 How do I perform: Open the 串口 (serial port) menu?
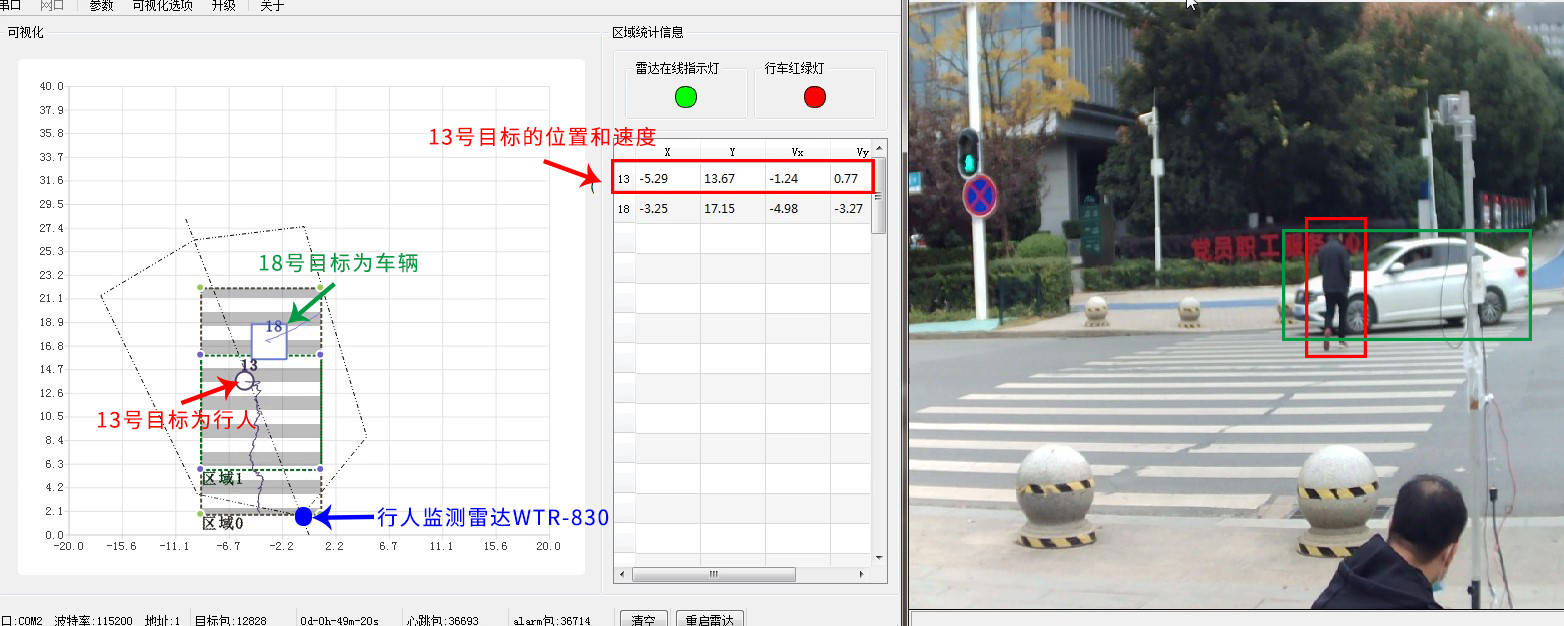pyautogui.click(x=12, y=4)
